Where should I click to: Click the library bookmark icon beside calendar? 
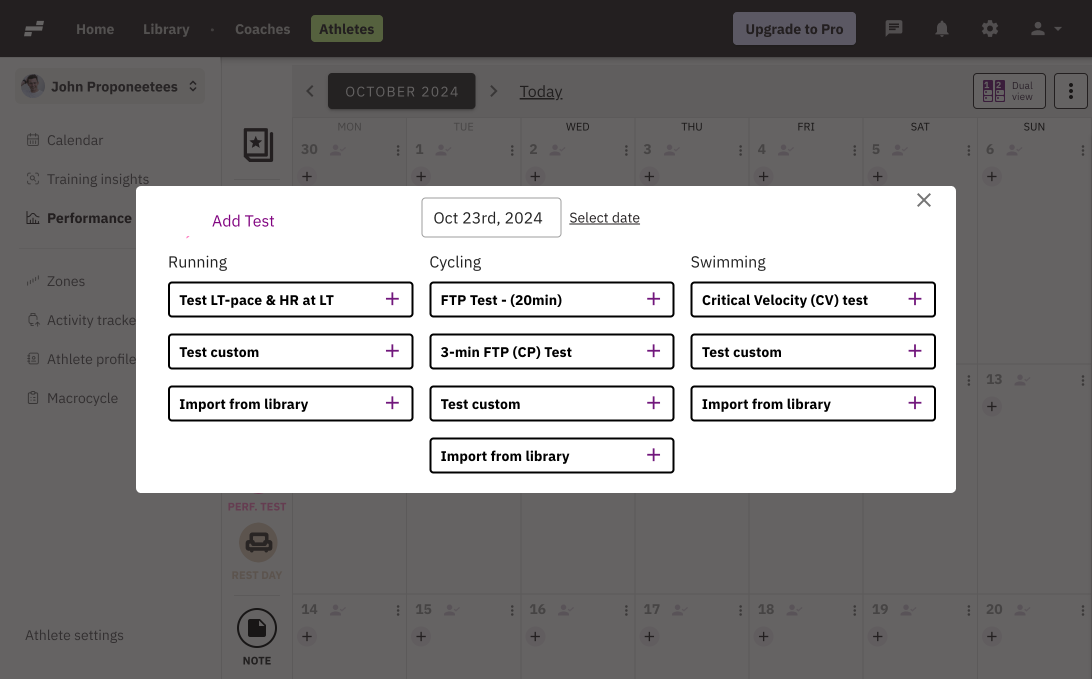258,145
